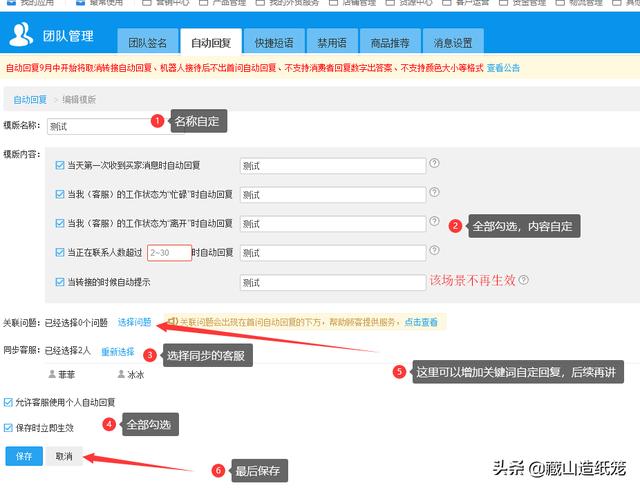This screenshot has height=490, width=640.
Task: Click 重新选择 to reselect synced agents
Action: coord(117,352)
